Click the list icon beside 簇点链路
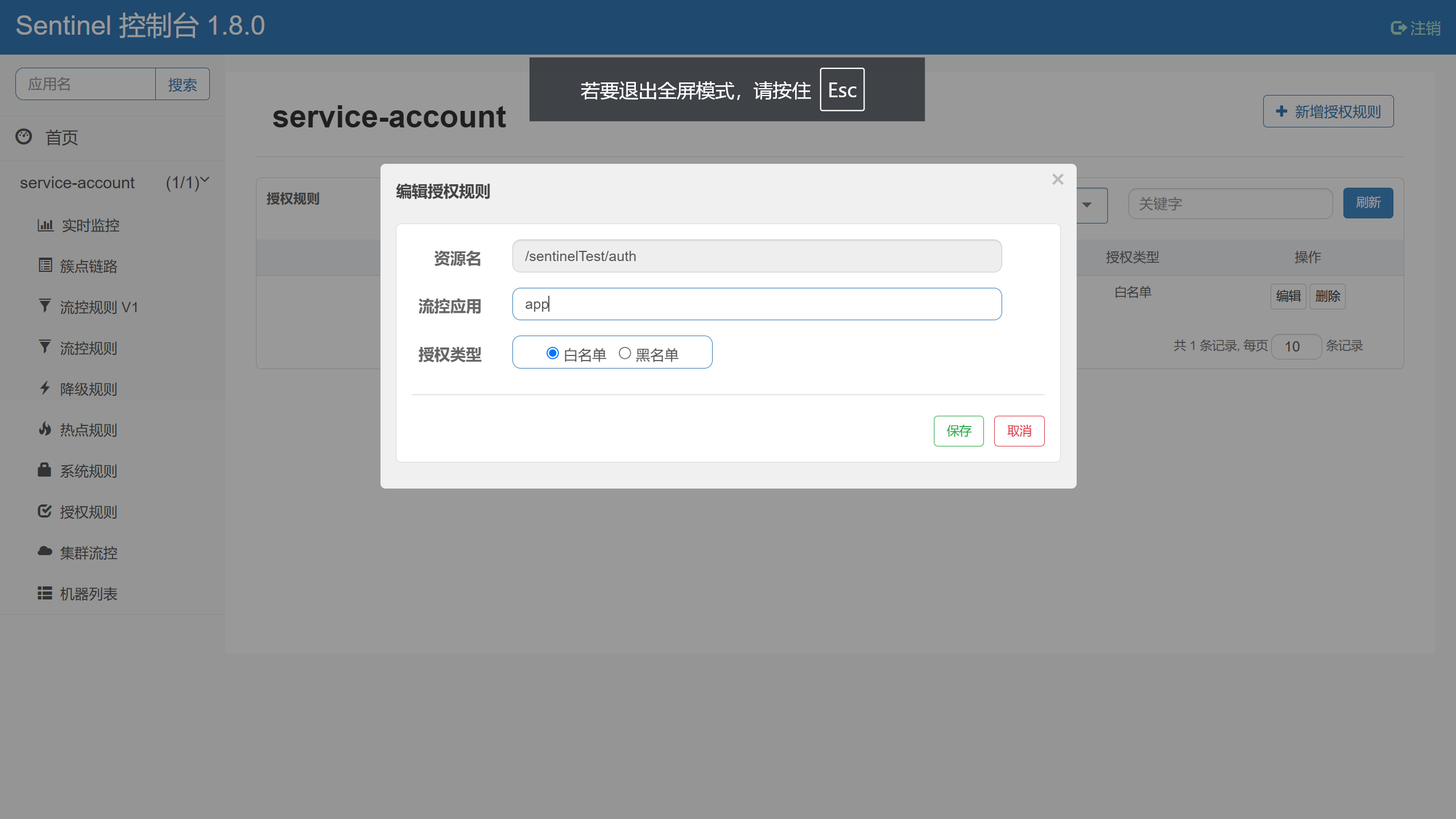Screen dimensions: 1456x819 pyautogui.click(x=45, y=265)
